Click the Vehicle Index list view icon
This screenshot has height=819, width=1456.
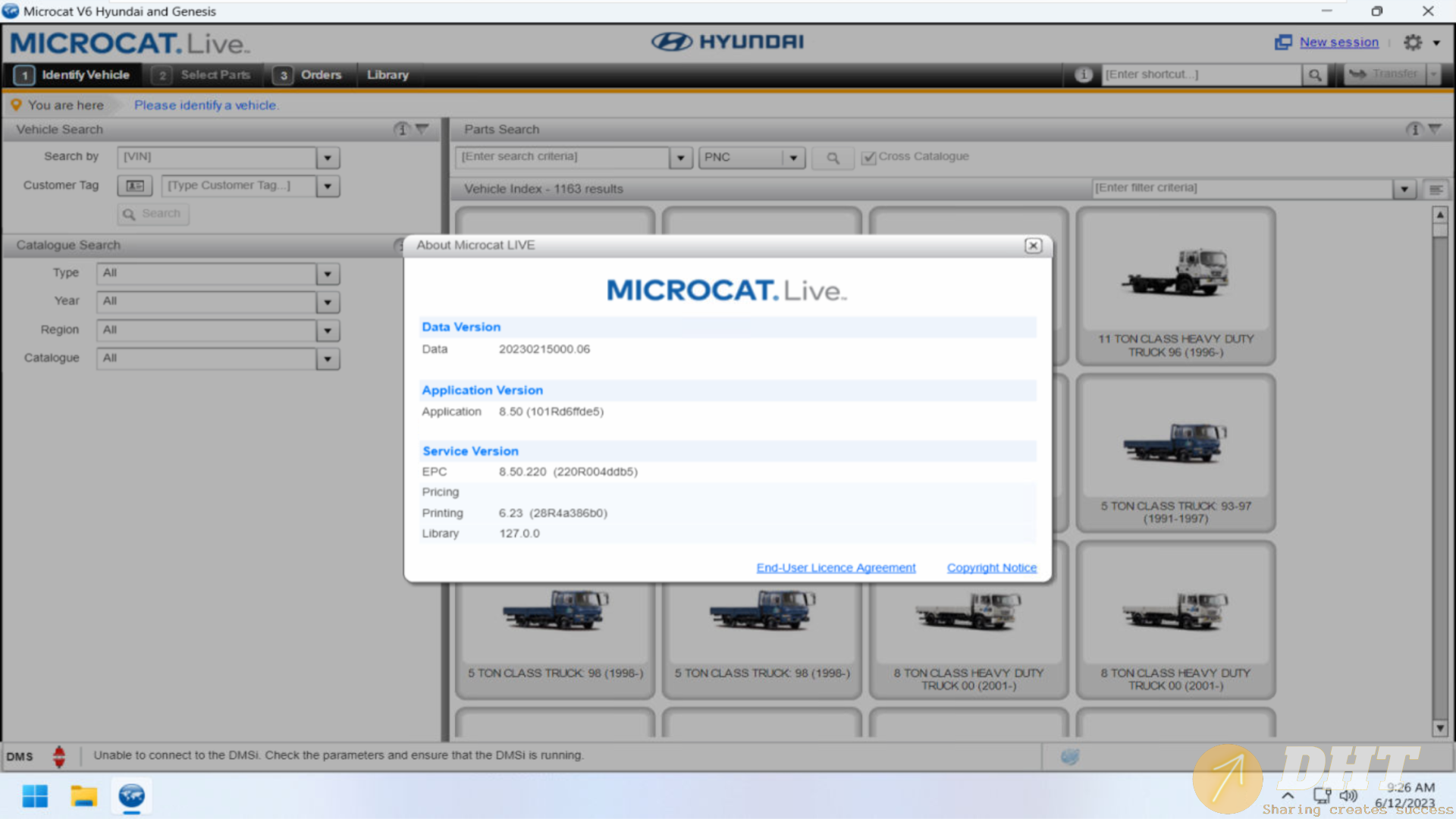pos(1436,189)
